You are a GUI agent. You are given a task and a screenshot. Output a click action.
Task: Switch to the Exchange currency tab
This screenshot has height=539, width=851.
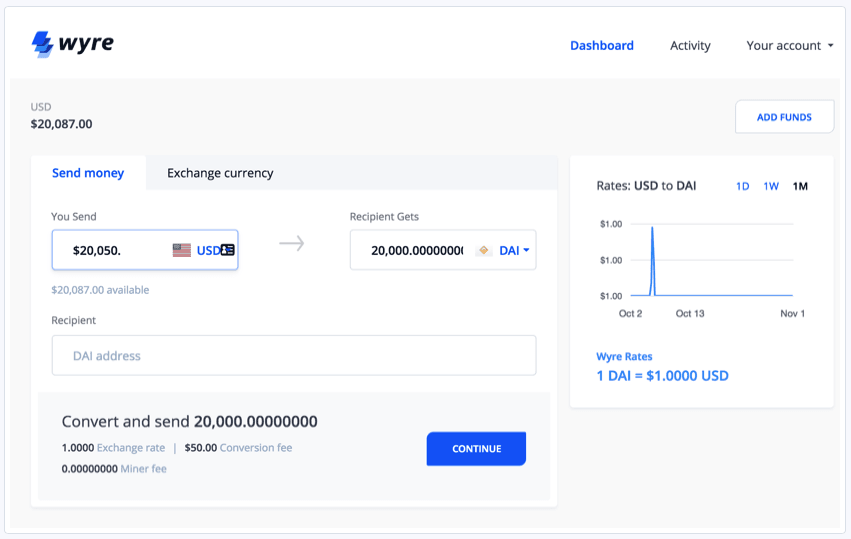pyautogui.click(x=220, y=173)
